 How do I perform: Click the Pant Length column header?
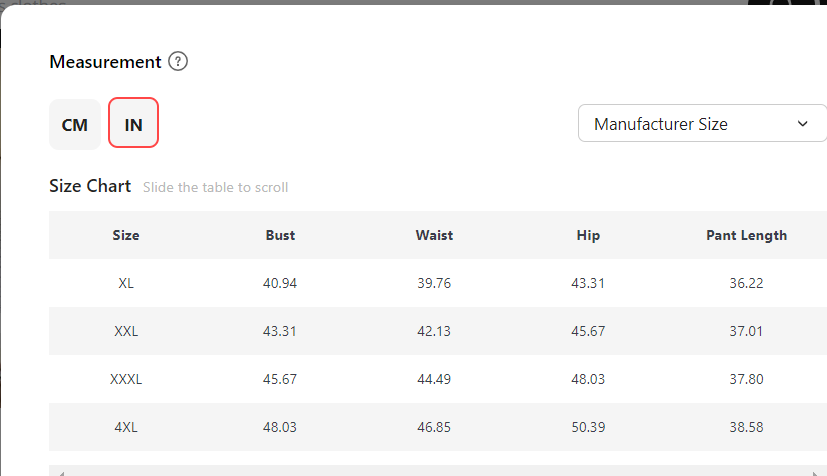coord(746,236)
